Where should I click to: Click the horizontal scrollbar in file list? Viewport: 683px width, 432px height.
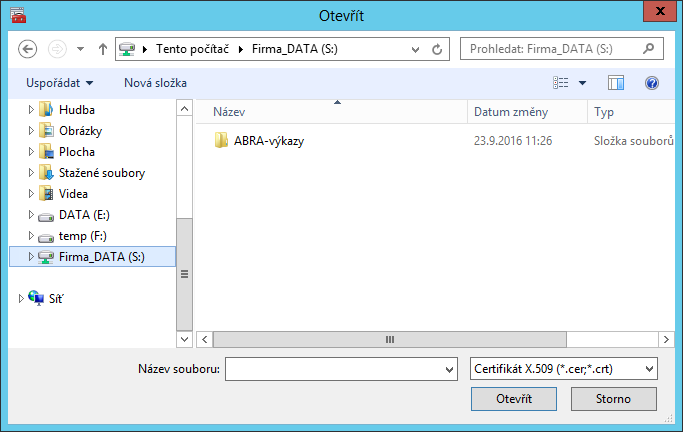coord(390,339)
